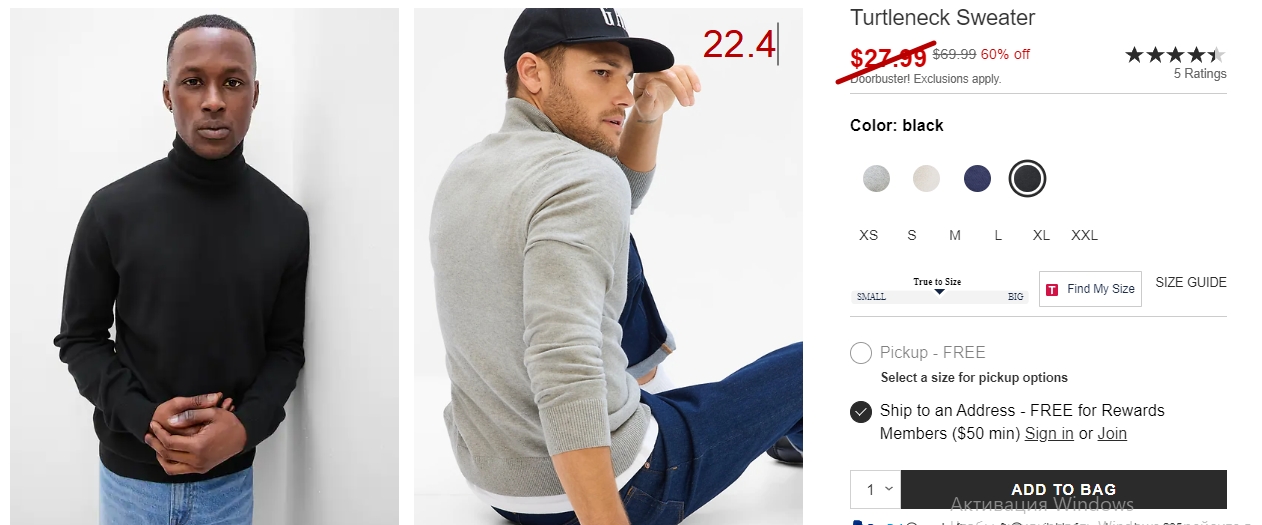
Task: Select the cream color swatch
Action: point(926,179)
